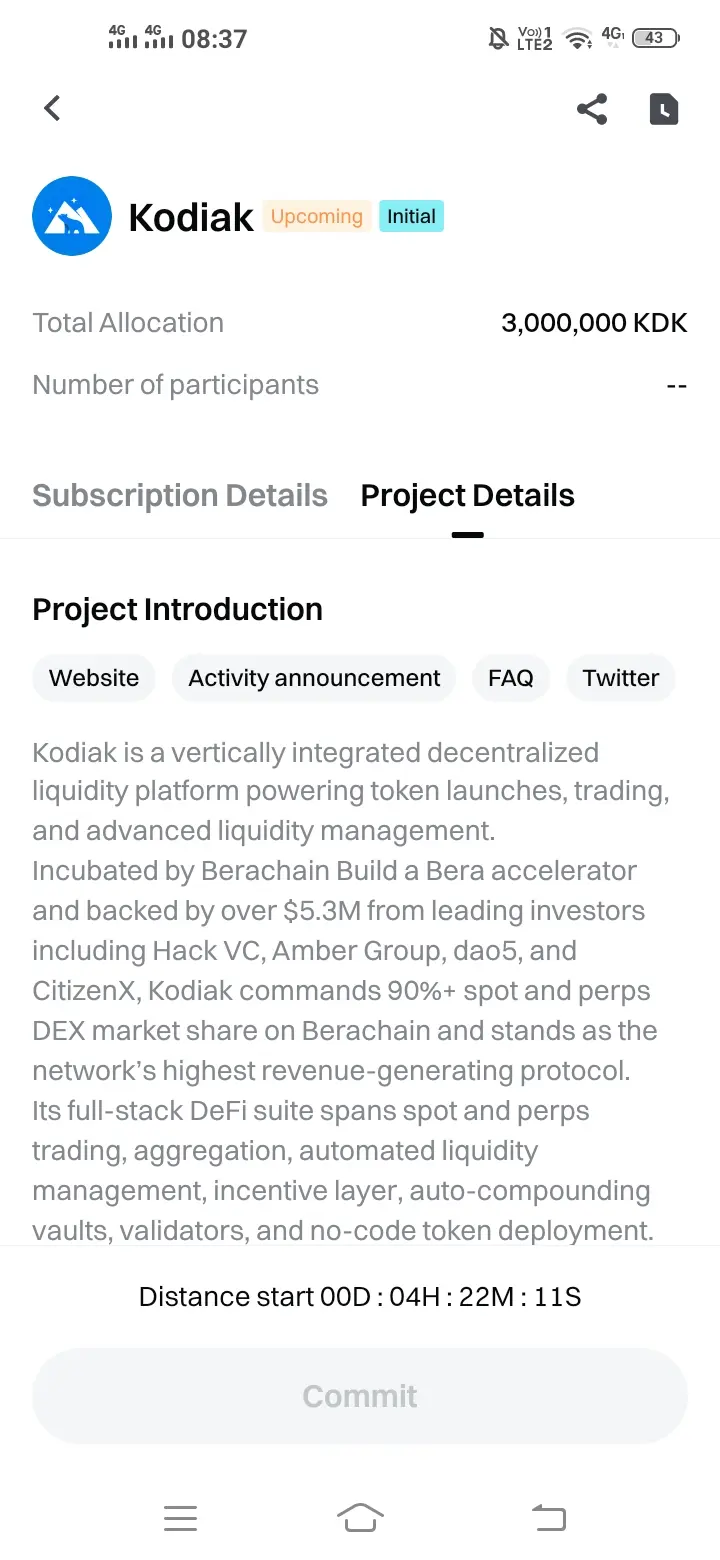Visit the Kodiak Twitter page
720x1560 pixels.
(x=620, y=678)
